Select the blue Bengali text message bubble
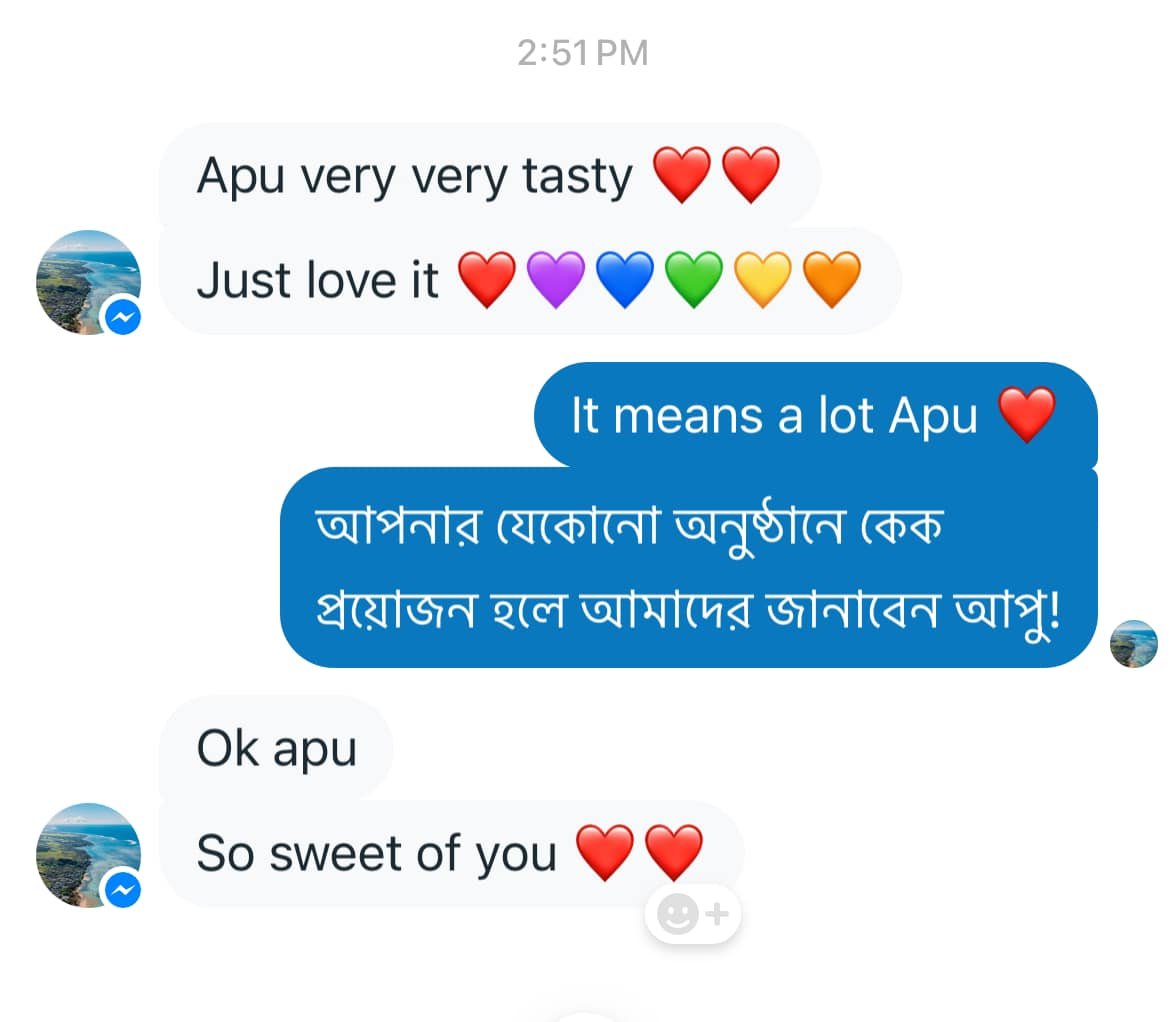1170x1022 pixels. [688, 566]
